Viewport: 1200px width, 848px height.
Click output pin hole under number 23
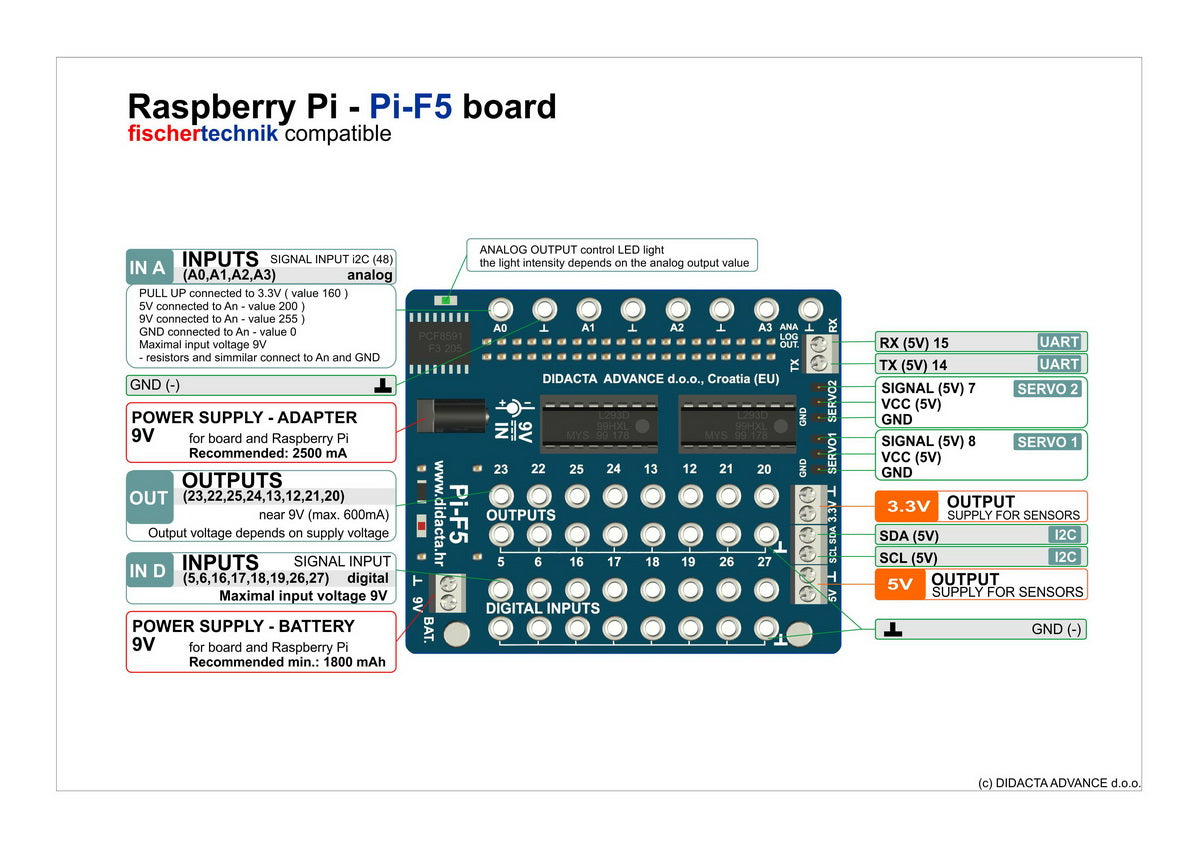(501, 495)
